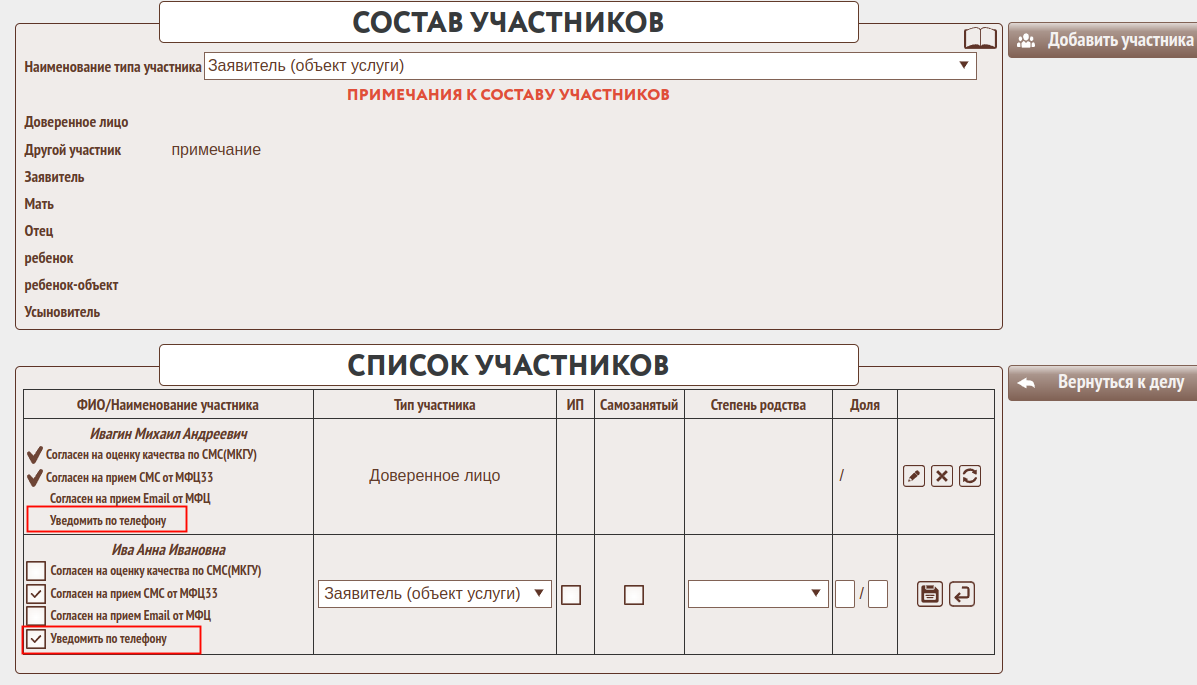The image size is (1197, 685).
Task: Click the first Доля input field
Action: click(x=845, y=594)
